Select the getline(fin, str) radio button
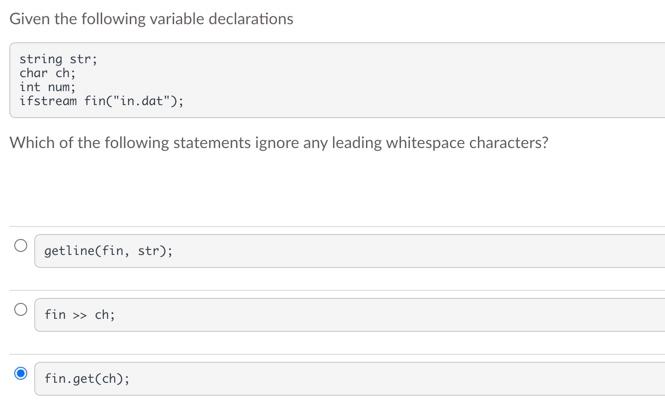The height and width of the screenshot is (415, 665). click(x=20, y=245)
